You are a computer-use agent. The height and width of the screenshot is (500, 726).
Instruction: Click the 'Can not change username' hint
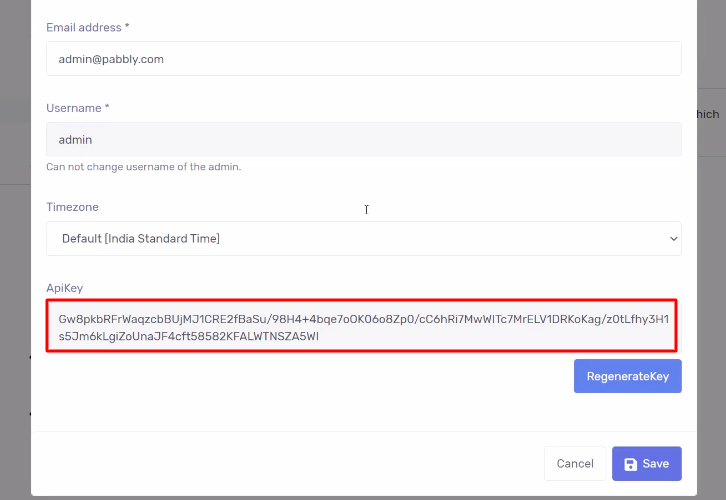point(143,167)
